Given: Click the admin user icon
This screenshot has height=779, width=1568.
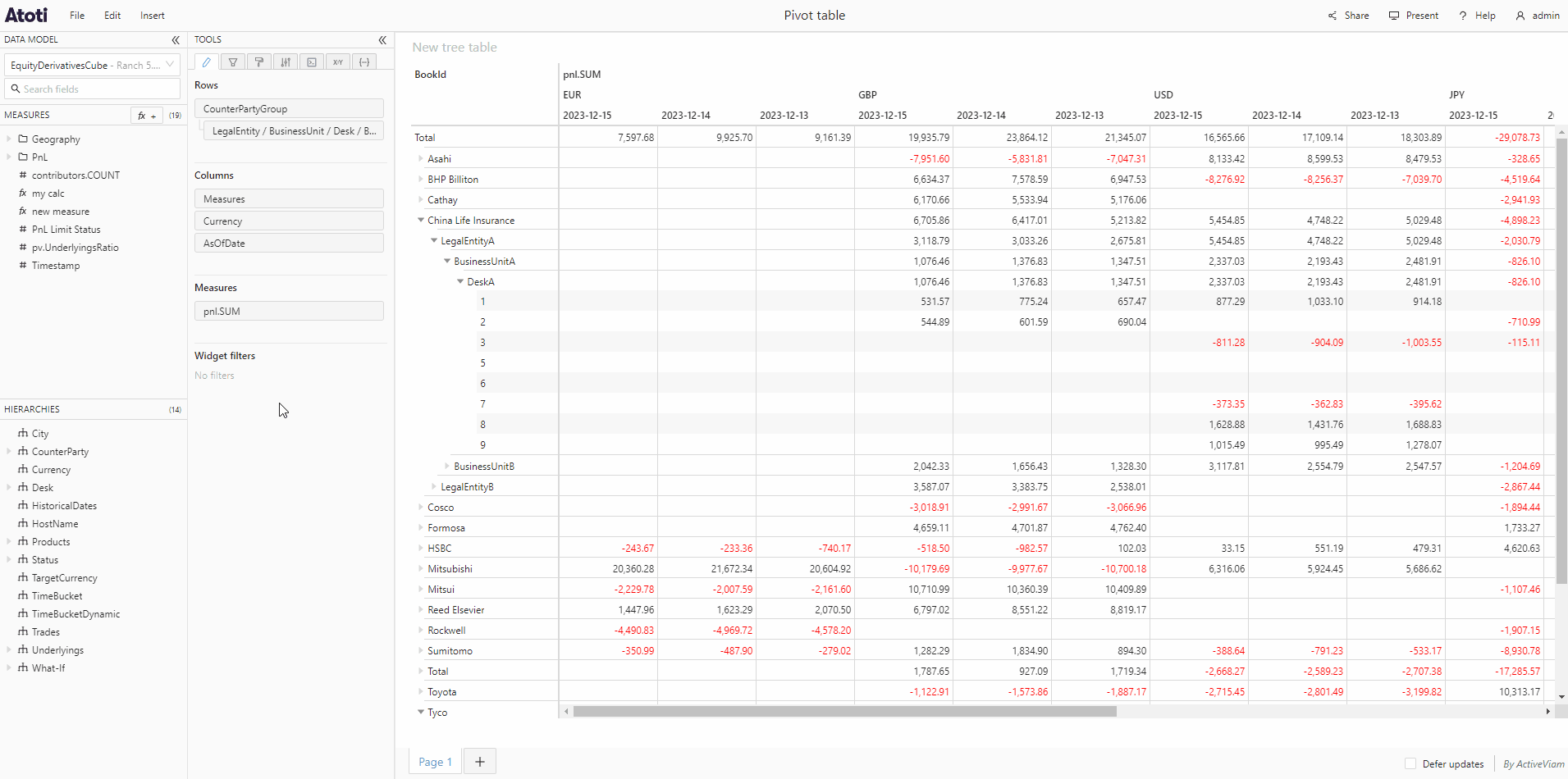Looking at the screenshot, I should pyautogui.click(x=1520, y=16).
